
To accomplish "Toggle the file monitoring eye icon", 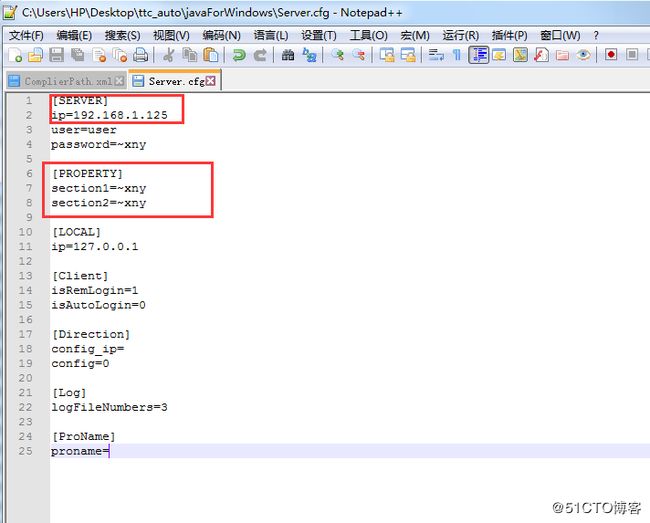I will coord(583,55).
